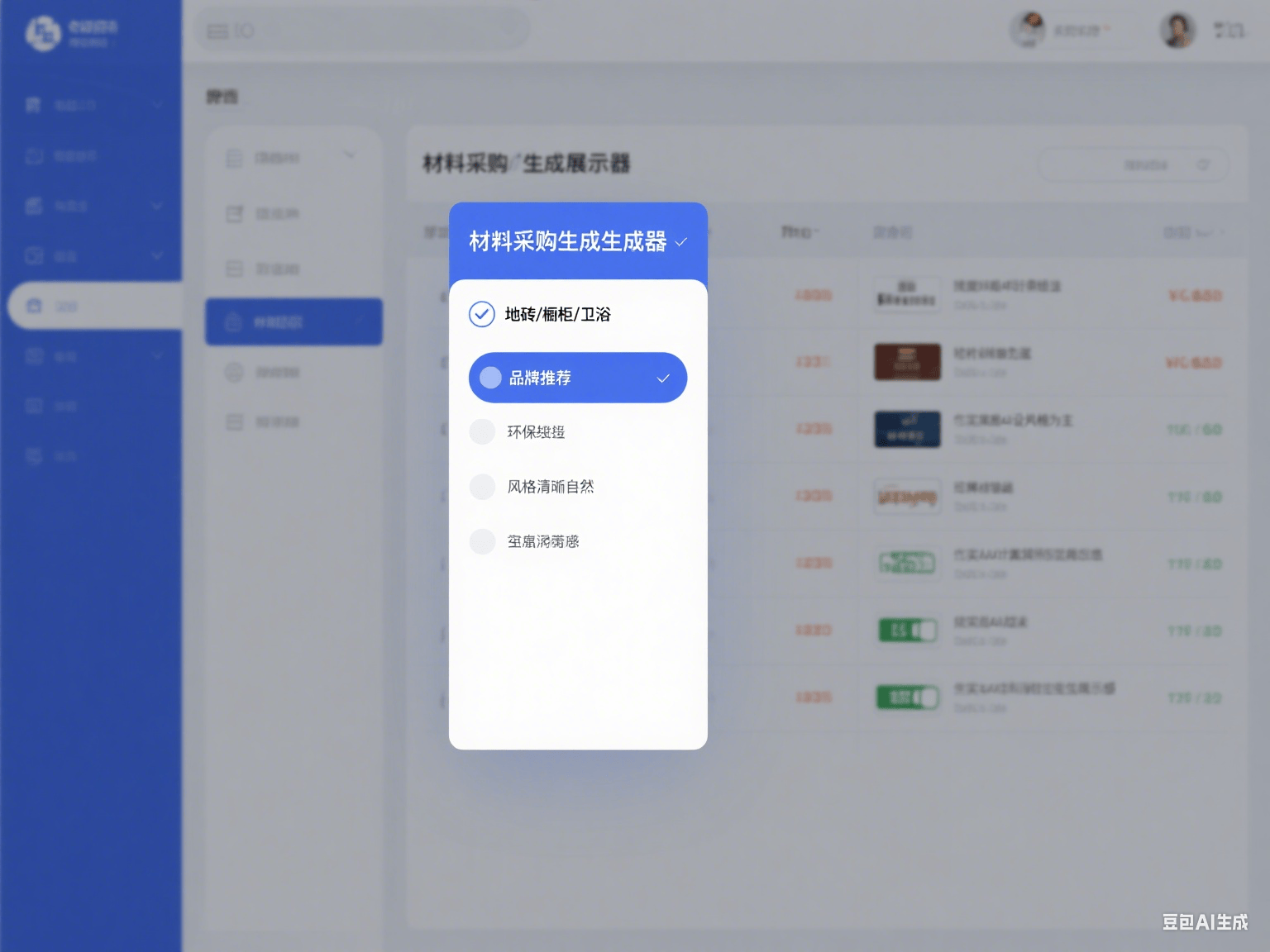This screenshot has width=1270, height=952.
Task: Click the checkmark arrow on the 品牌推荐 row
Action: coord(662,378)
